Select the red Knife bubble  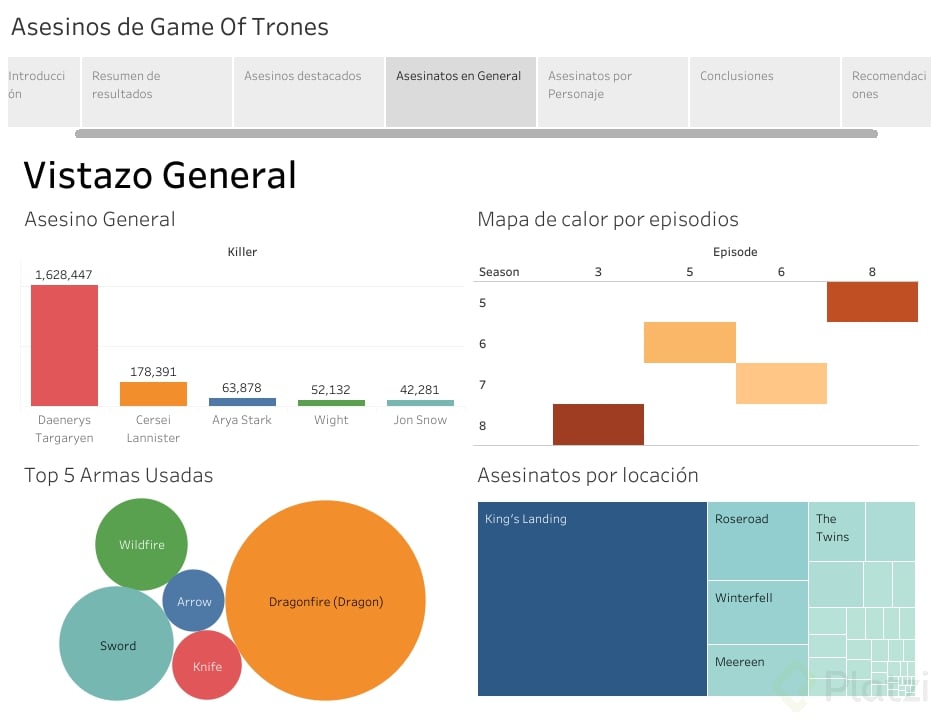pos(207,665)
